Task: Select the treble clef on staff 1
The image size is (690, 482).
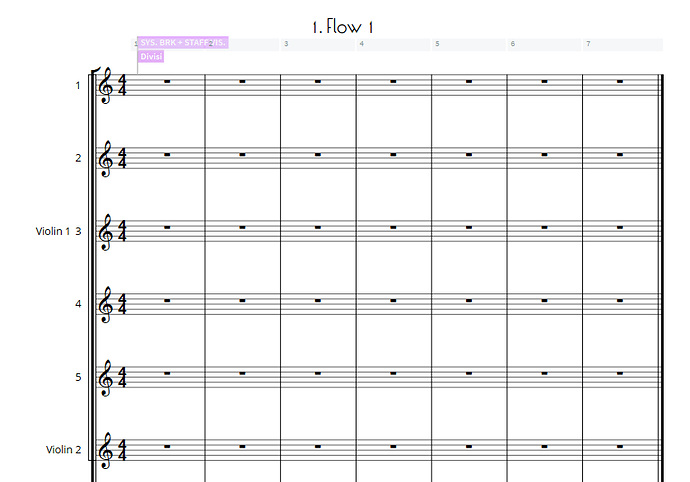Action: [105, 87]
